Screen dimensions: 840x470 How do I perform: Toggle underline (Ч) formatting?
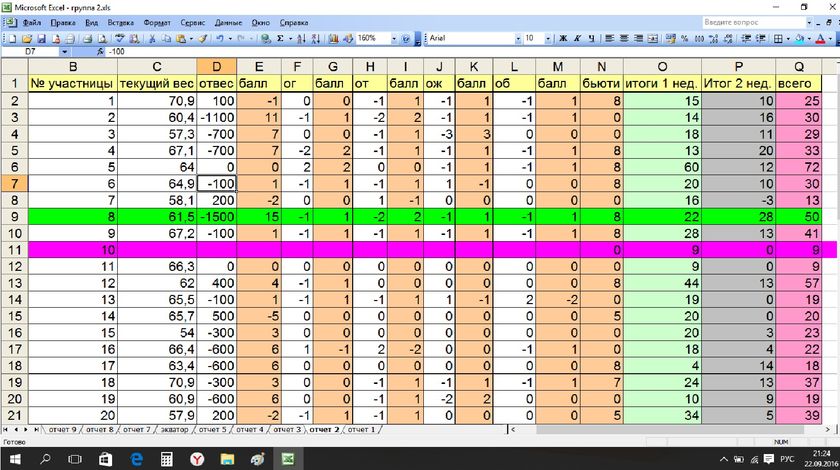click(x=591, y=39)
